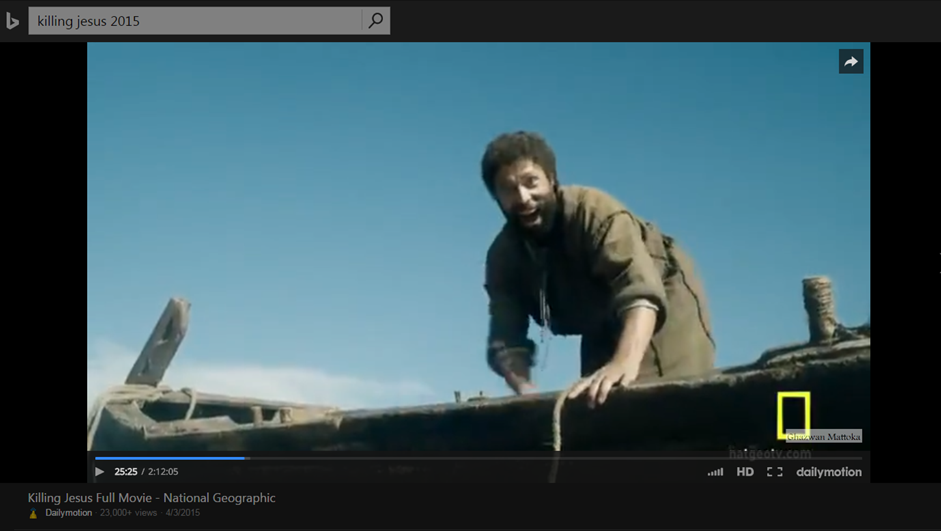Click the 2:12:05 total duration text
Screen dimensions: 941x531
tap(163, 472)
